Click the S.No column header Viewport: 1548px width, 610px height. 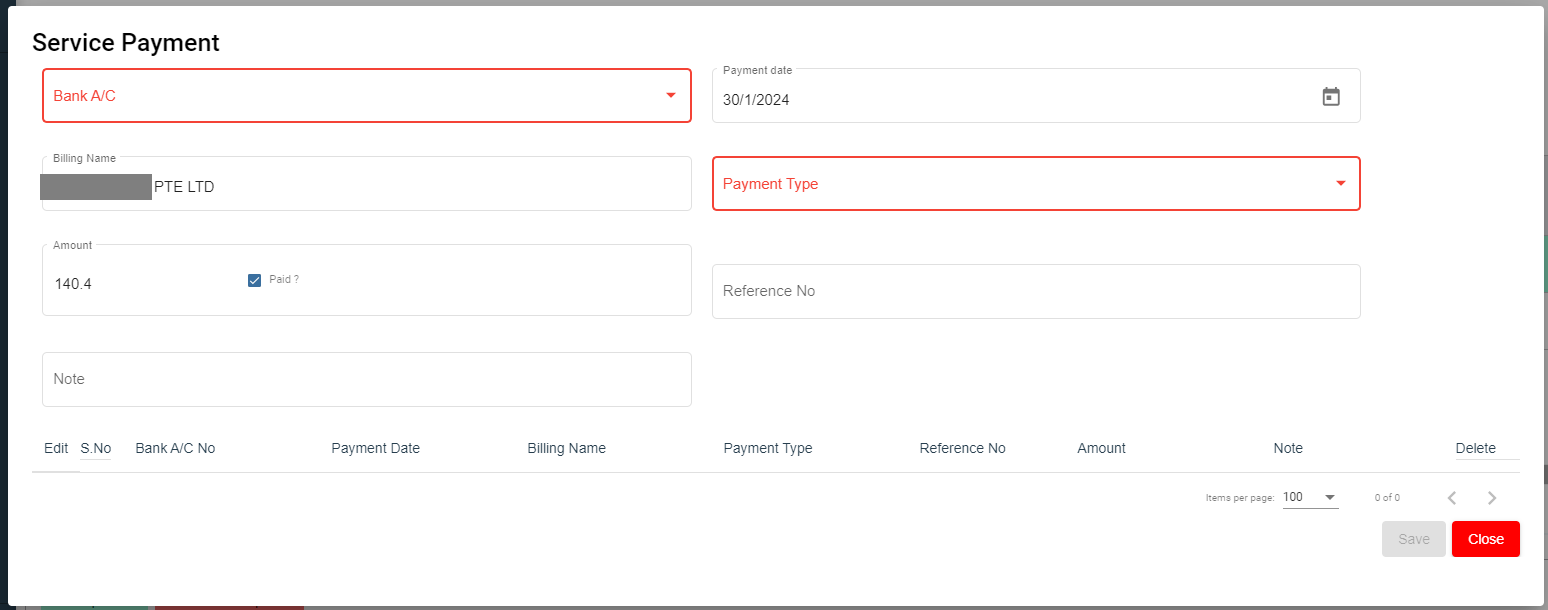(x=96, y=448)
